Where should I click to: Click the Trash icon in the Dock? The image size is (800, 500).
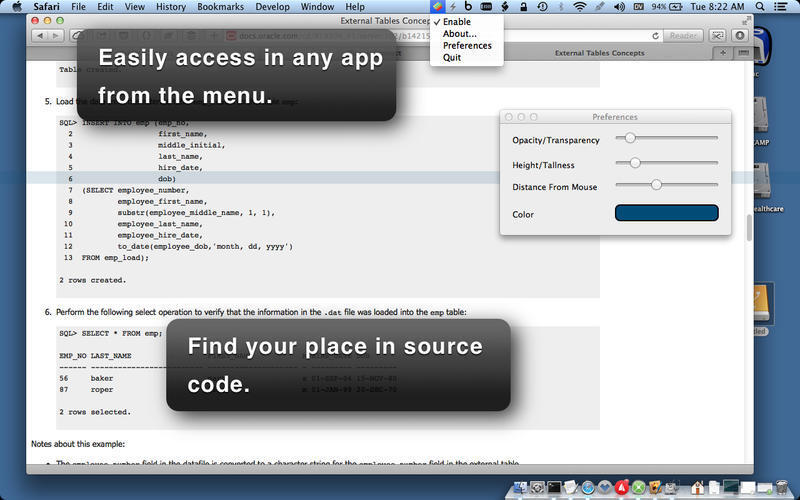pos(781,487)
